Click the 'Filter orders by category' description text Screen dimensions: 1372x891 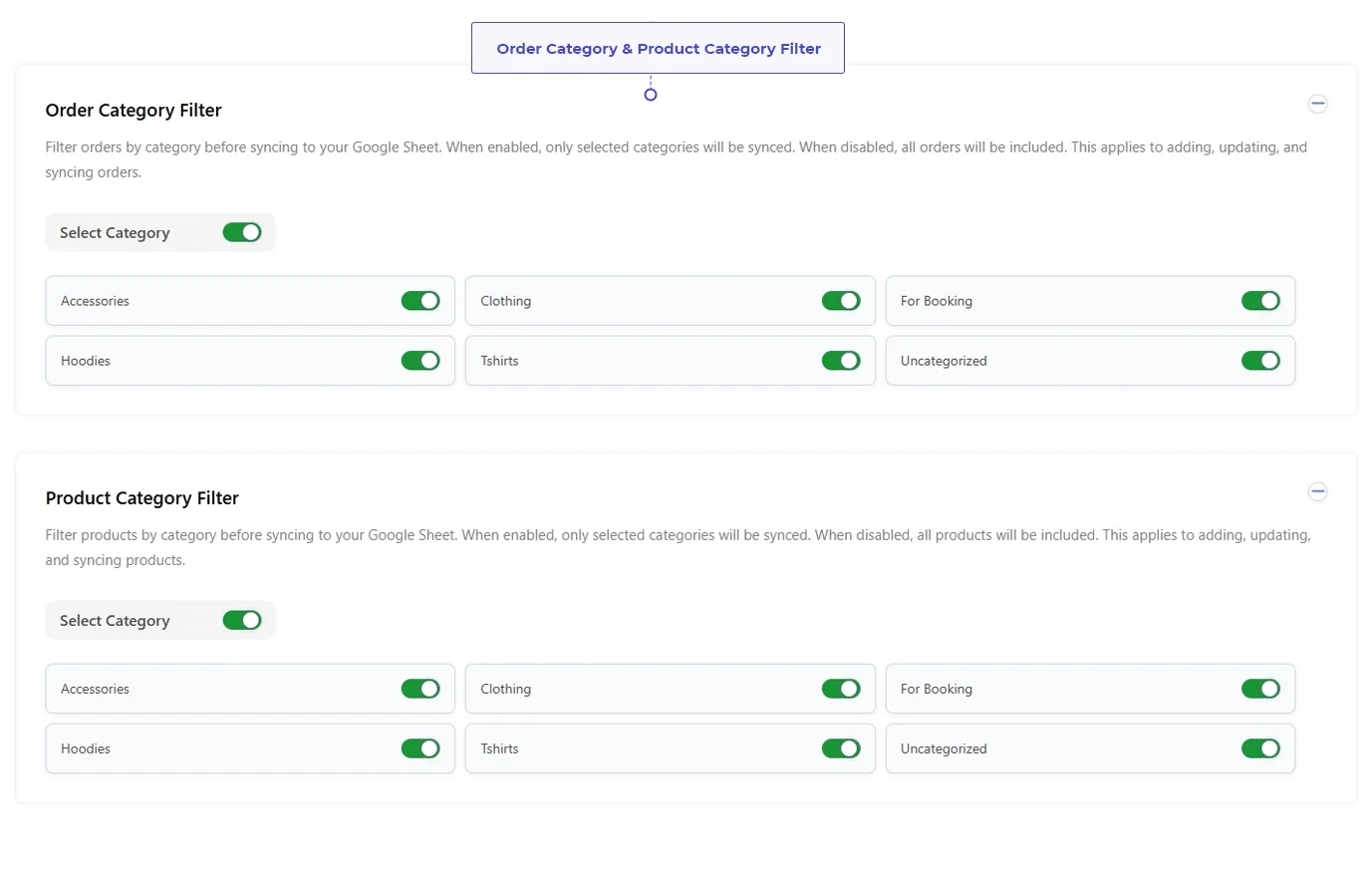(676, 159)
